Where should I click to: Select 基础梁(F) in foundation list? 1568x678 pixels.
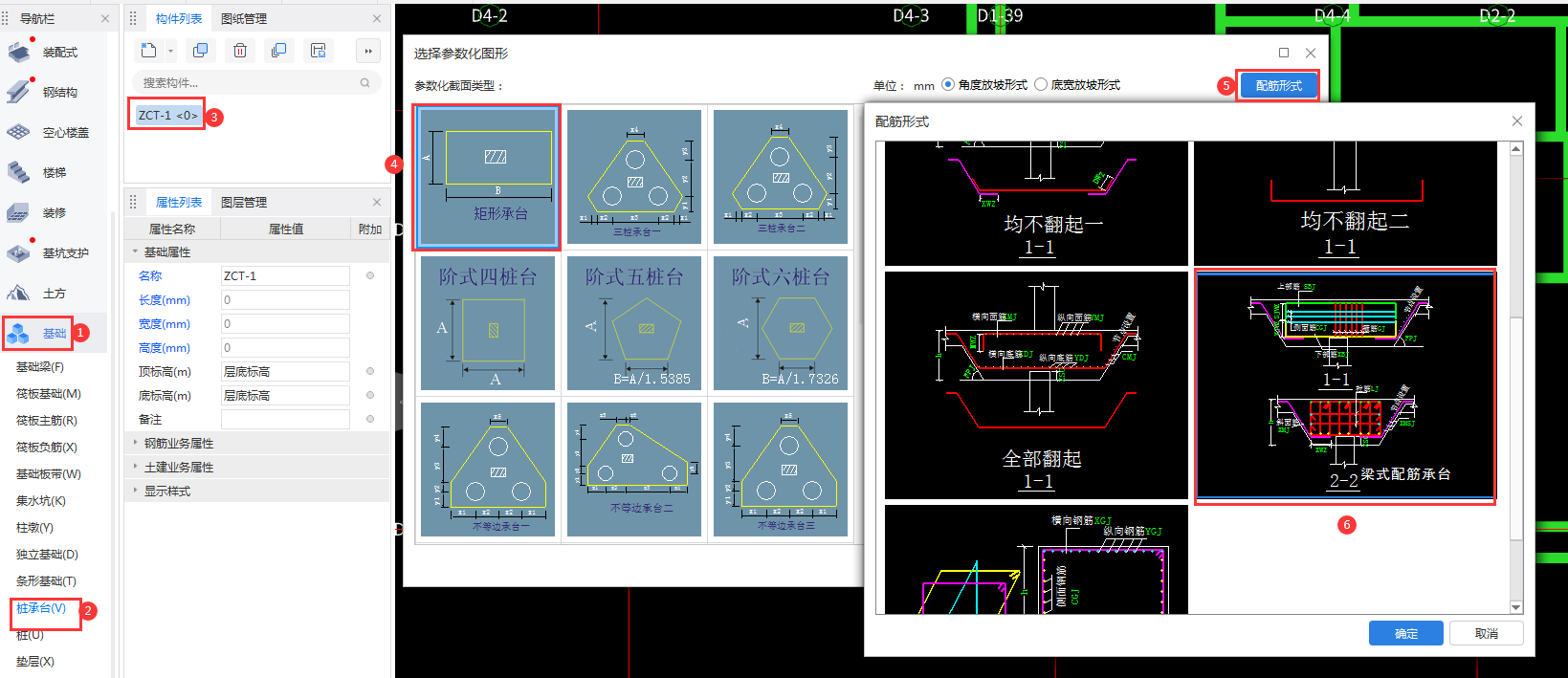tap(40, 366)
